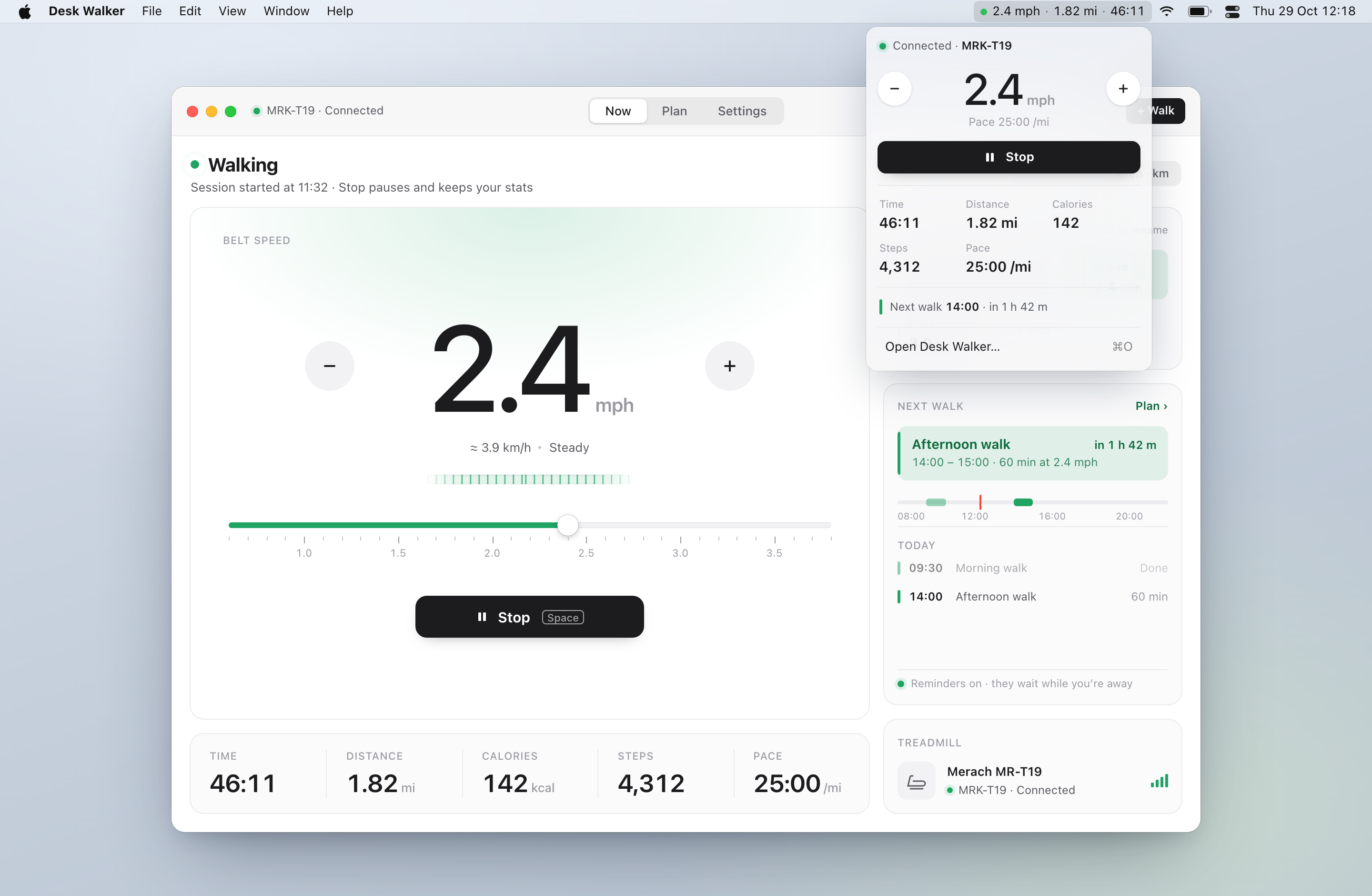Image resolution: width=1372 pixels, height=896 pixels.
Task: Click the km units toggle
Action: click(1160, 173)
